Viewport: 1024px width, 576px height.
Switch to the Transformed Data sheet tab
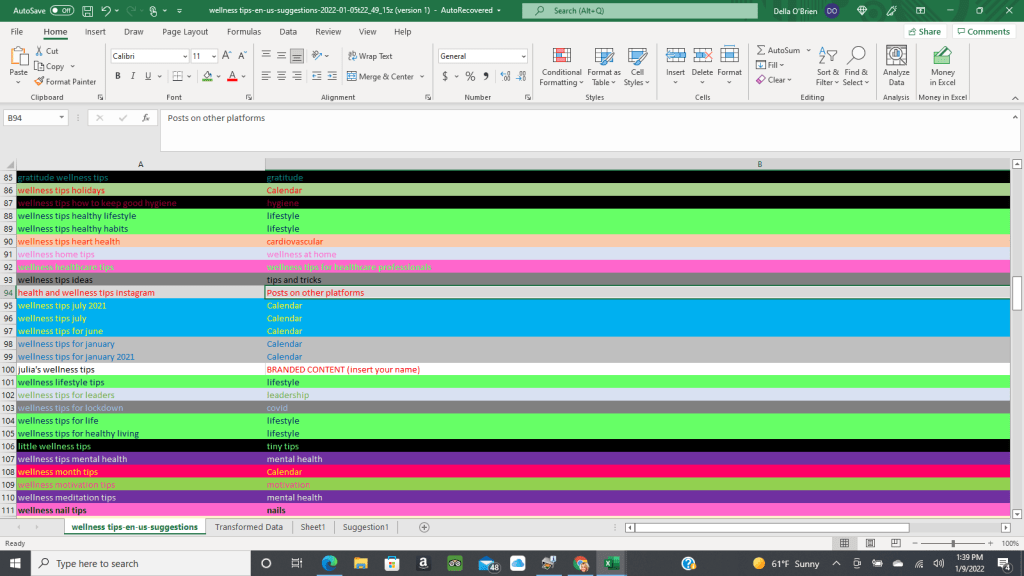248,527
